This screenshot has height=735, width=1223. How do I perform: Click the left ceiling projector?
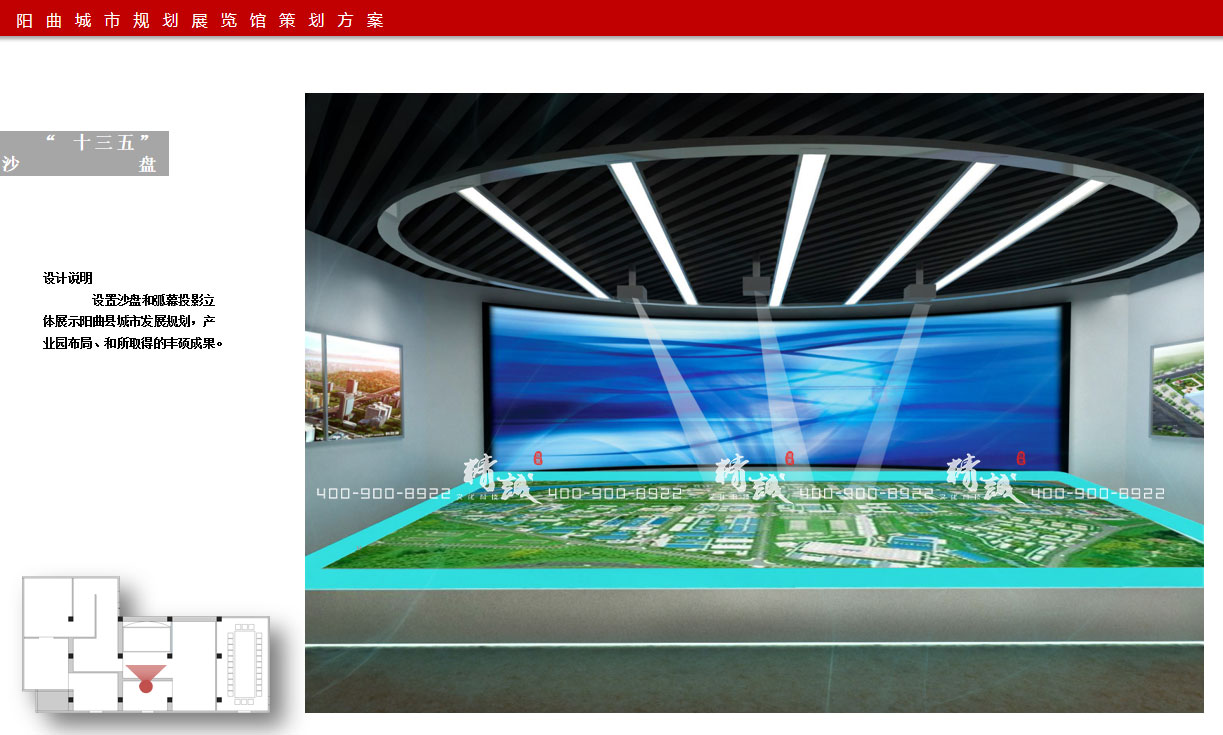(x=633, y=287)
